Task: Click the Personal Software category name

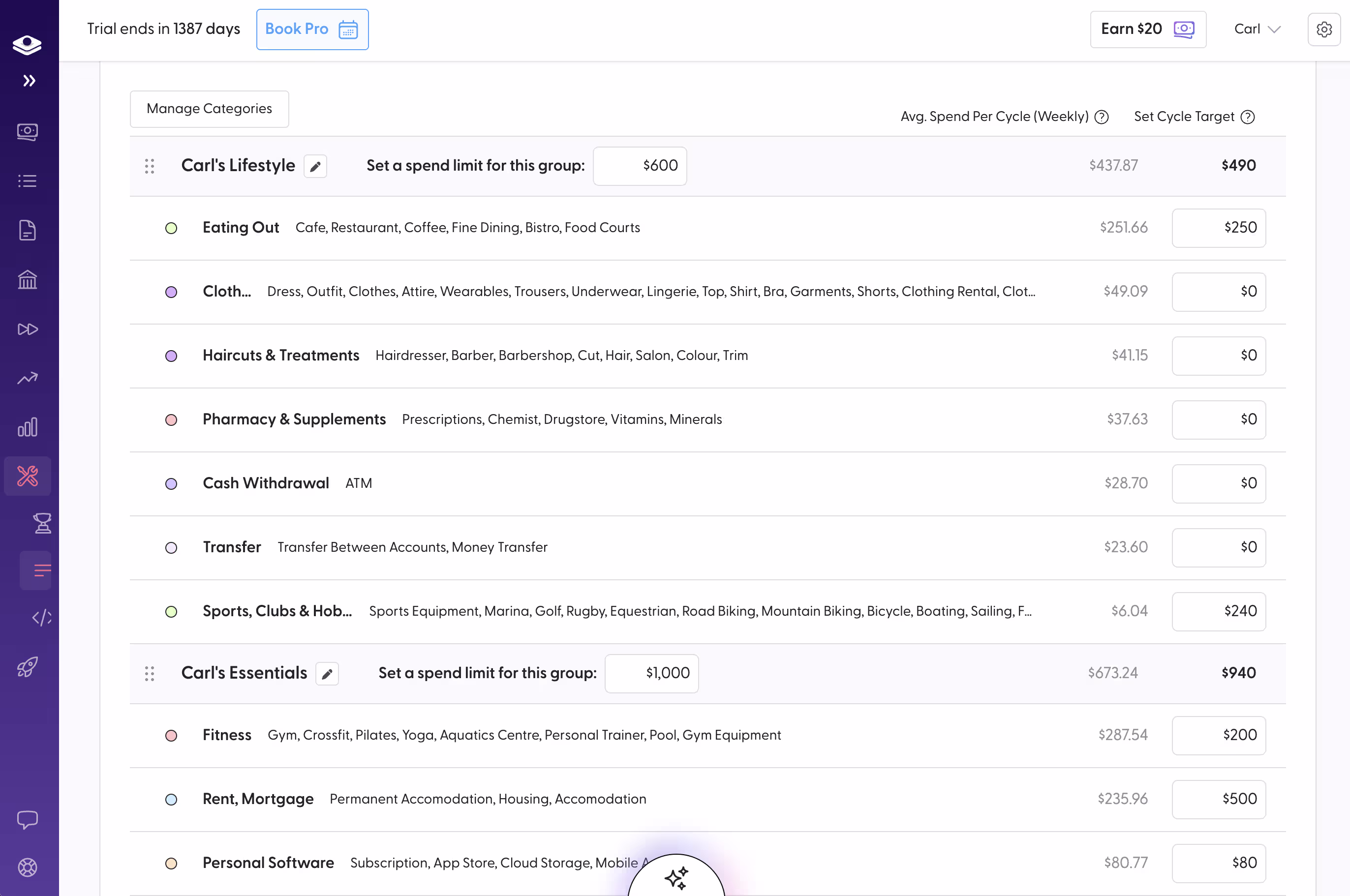Action: [268, 863]
